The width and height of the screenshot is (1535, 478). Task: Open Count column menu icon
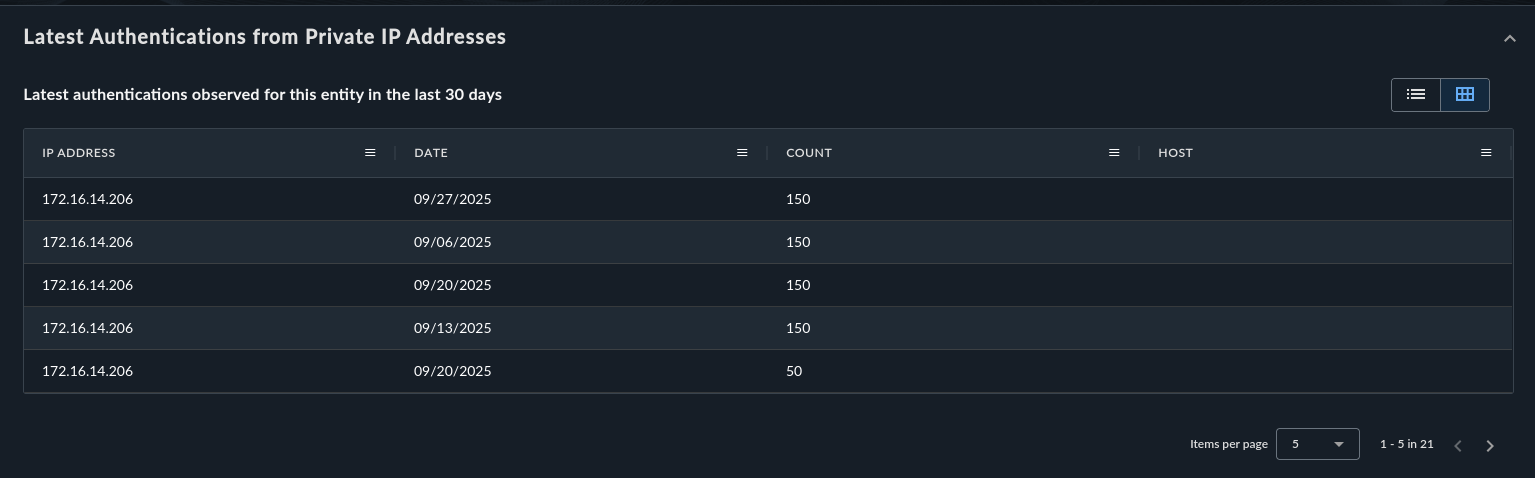(1114, 153)
